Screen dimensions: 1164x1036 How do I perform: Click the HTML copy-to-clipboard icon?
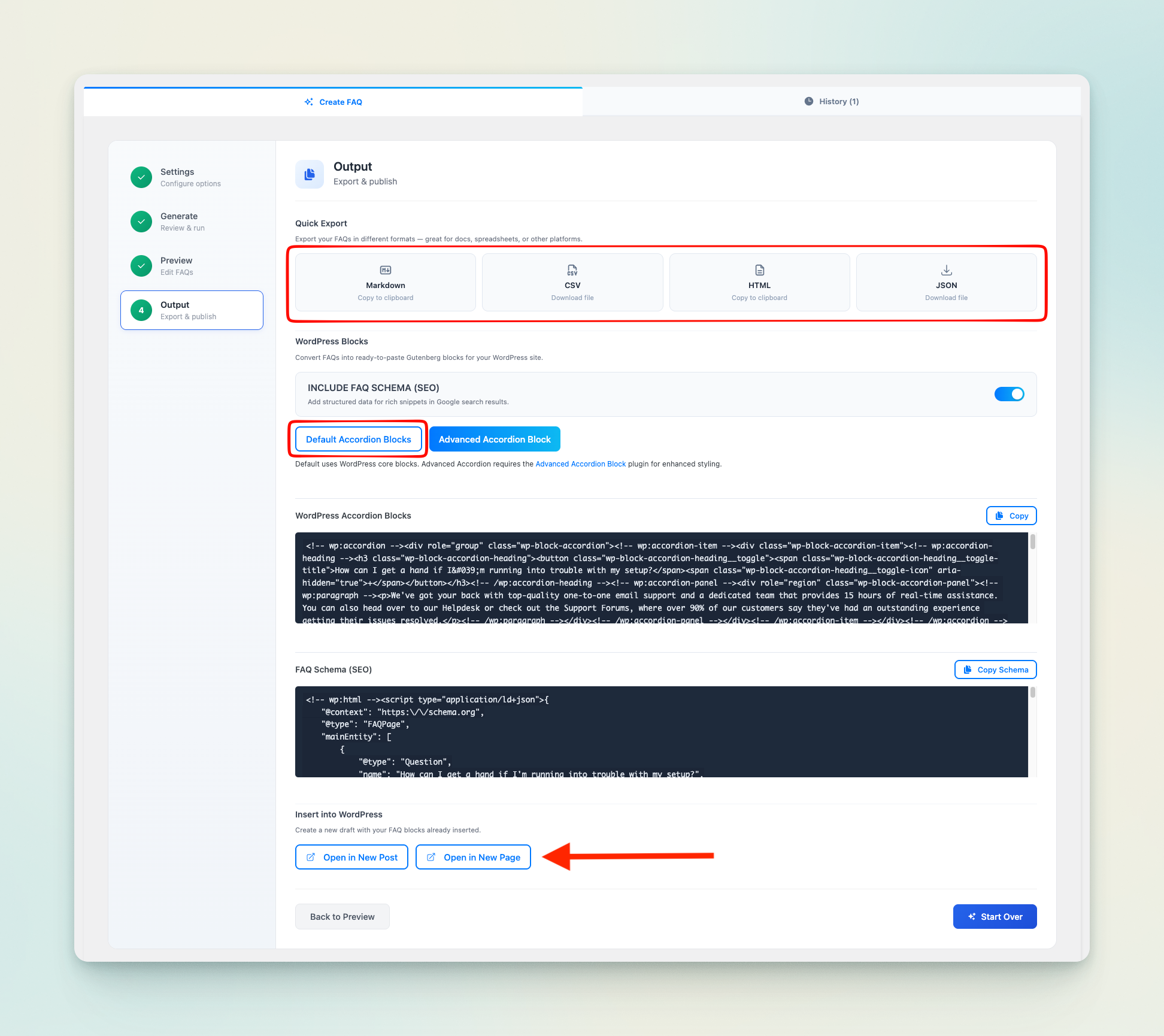click(x=759, y=271)
